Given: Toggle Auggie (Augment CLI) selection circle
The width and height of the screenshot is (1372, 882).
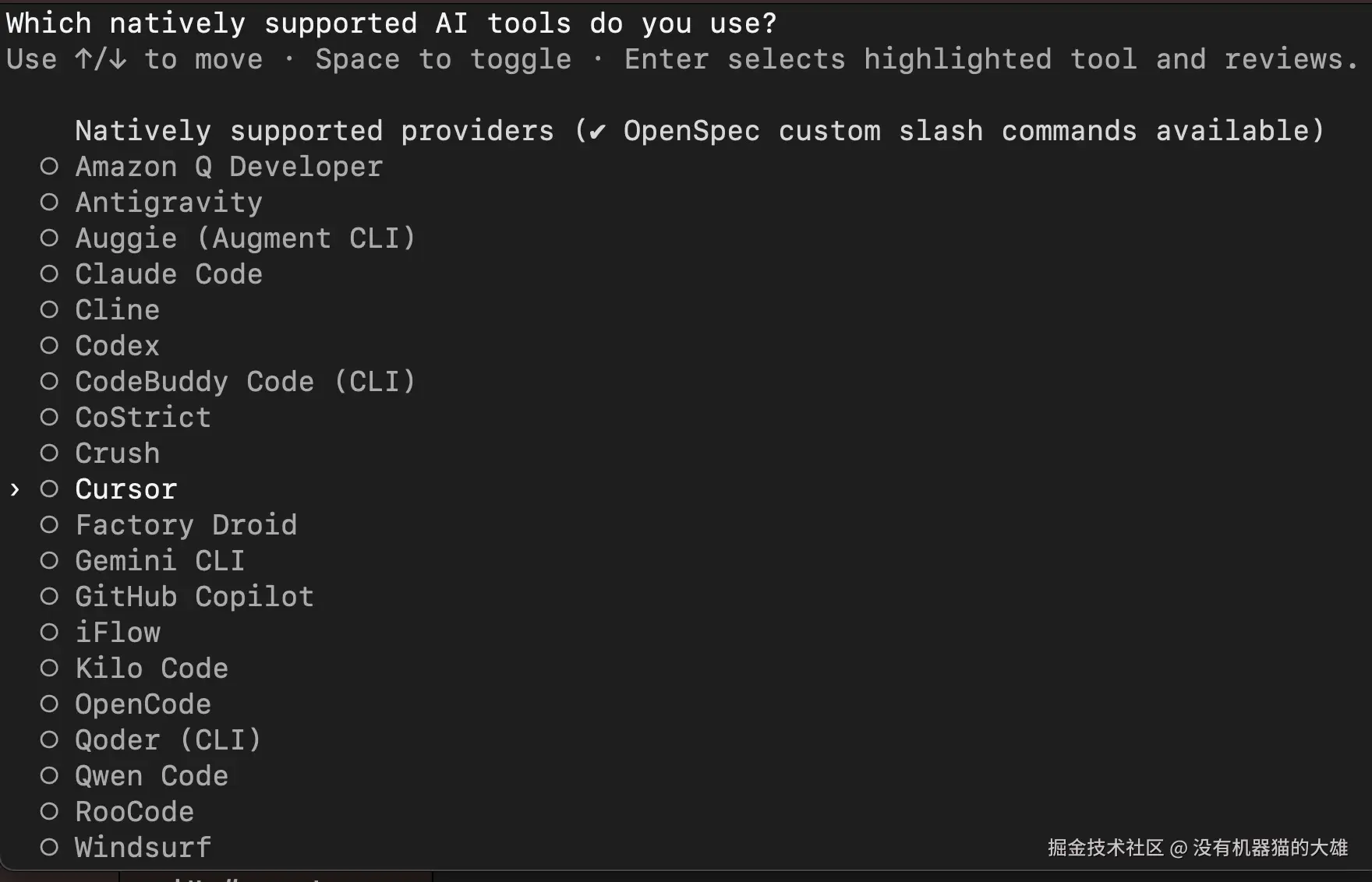Looking at the screenshot, I should click(49, 238).
